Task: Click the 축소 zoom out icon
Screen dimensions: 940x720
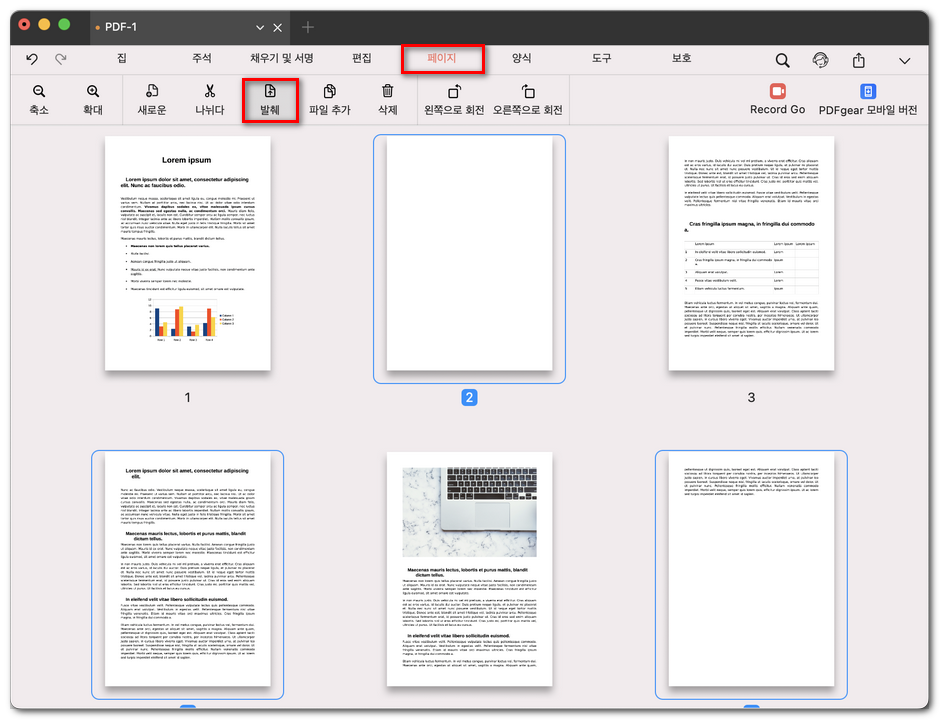Action: [39, 92]
